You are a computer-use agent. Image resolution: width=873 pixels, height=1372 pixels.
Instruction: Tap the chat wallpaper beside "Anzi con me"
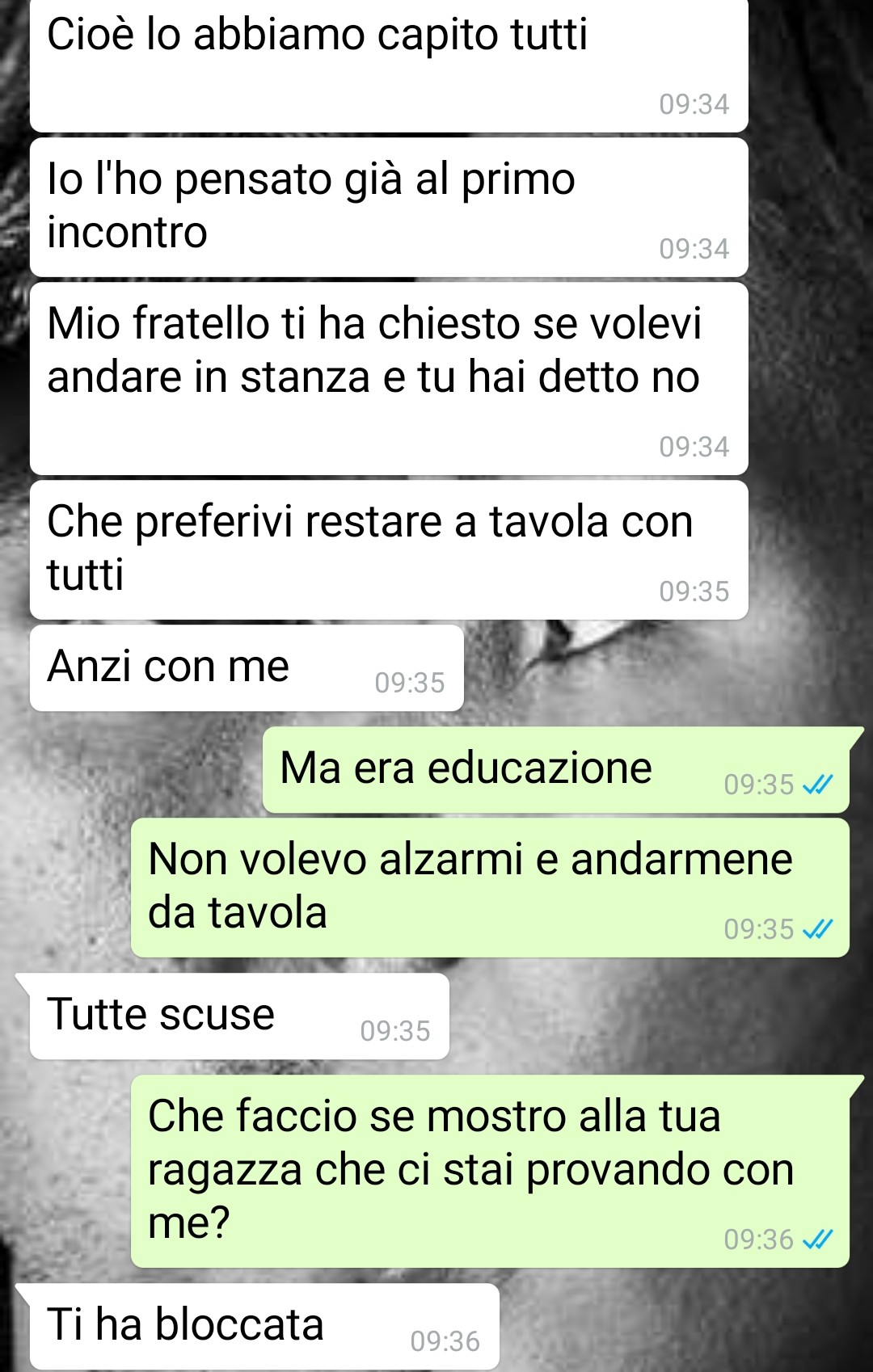[x=663, y=671]
